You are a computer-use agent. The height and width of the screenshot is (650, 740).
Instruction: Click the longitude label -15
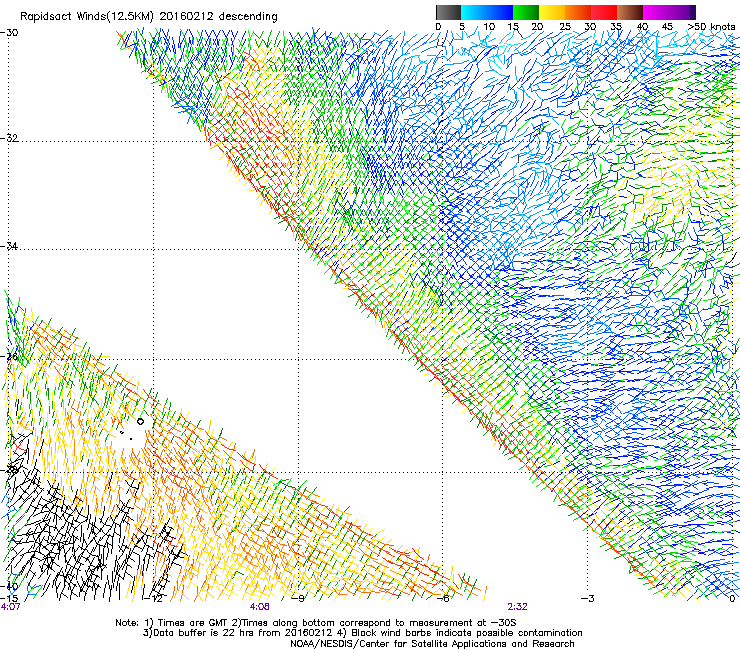(x=9, y=598)
